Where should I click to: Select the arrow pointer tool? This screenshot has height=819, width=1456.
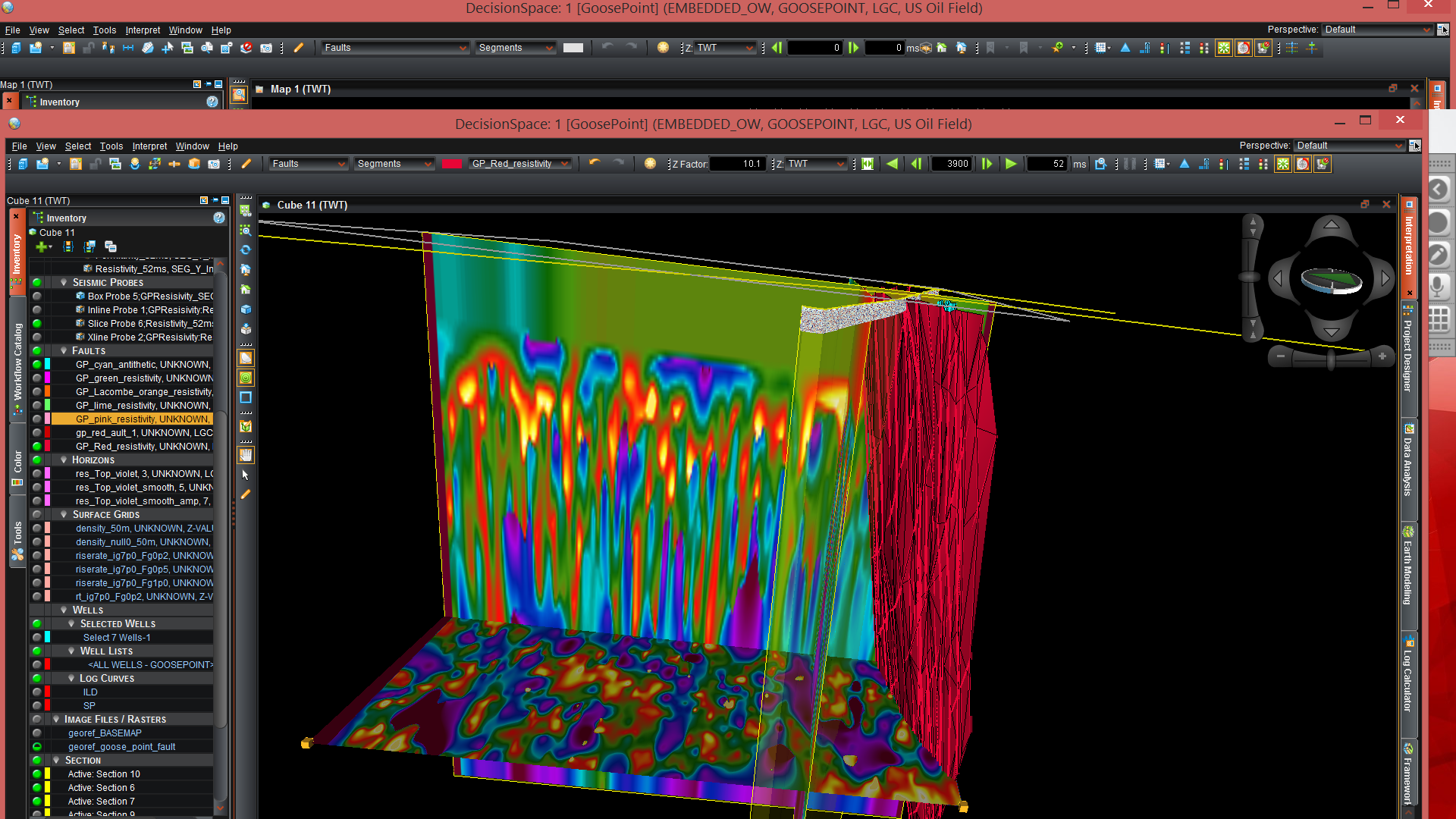(246, 475)
